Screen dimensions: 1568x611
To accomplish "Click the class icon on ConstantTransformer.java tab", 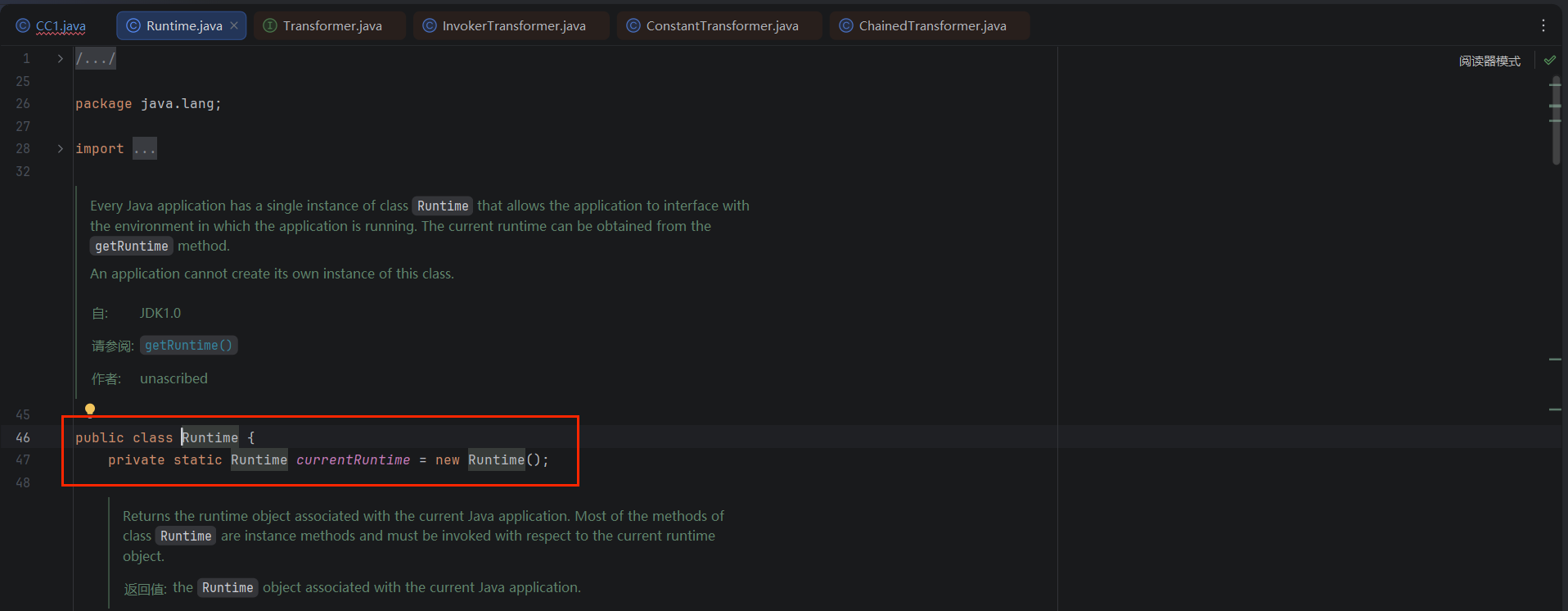I will point(633,26).
